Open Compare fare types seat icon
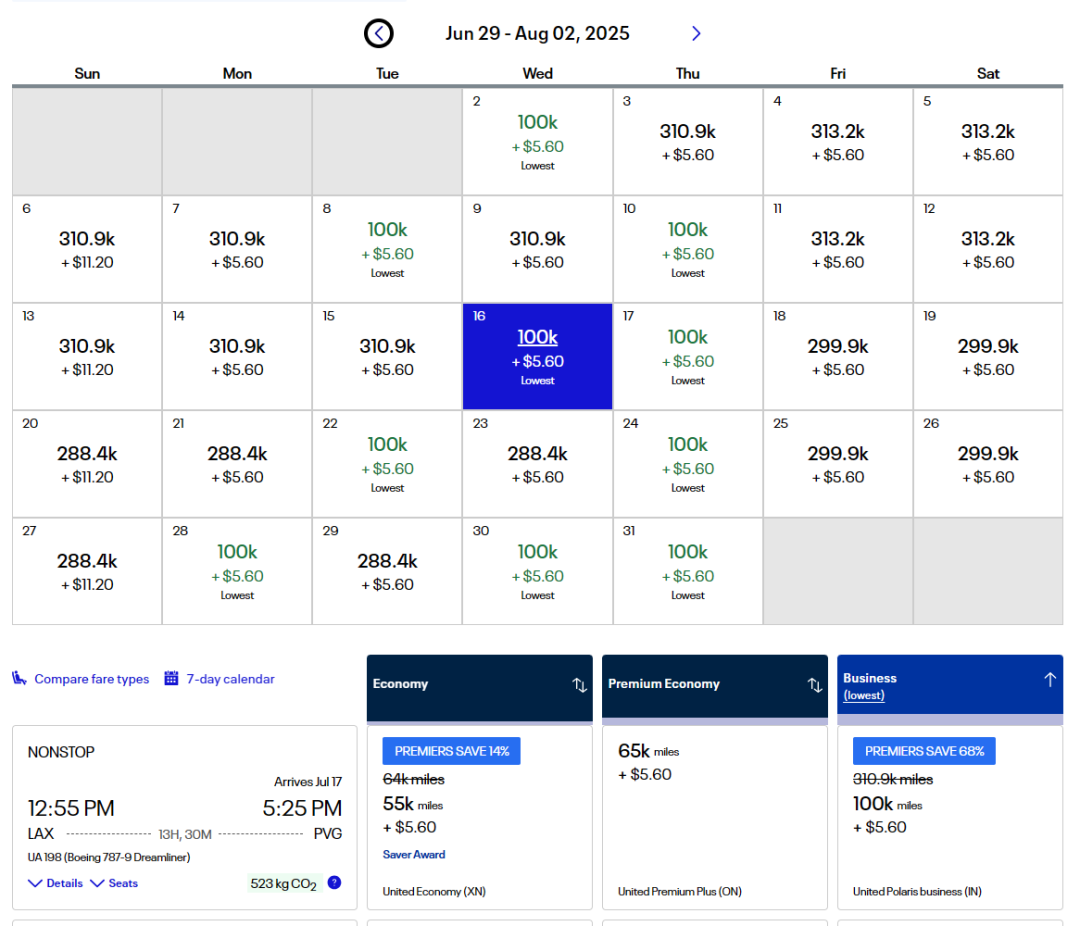The image size is (1080, 926). pos(20,679)
